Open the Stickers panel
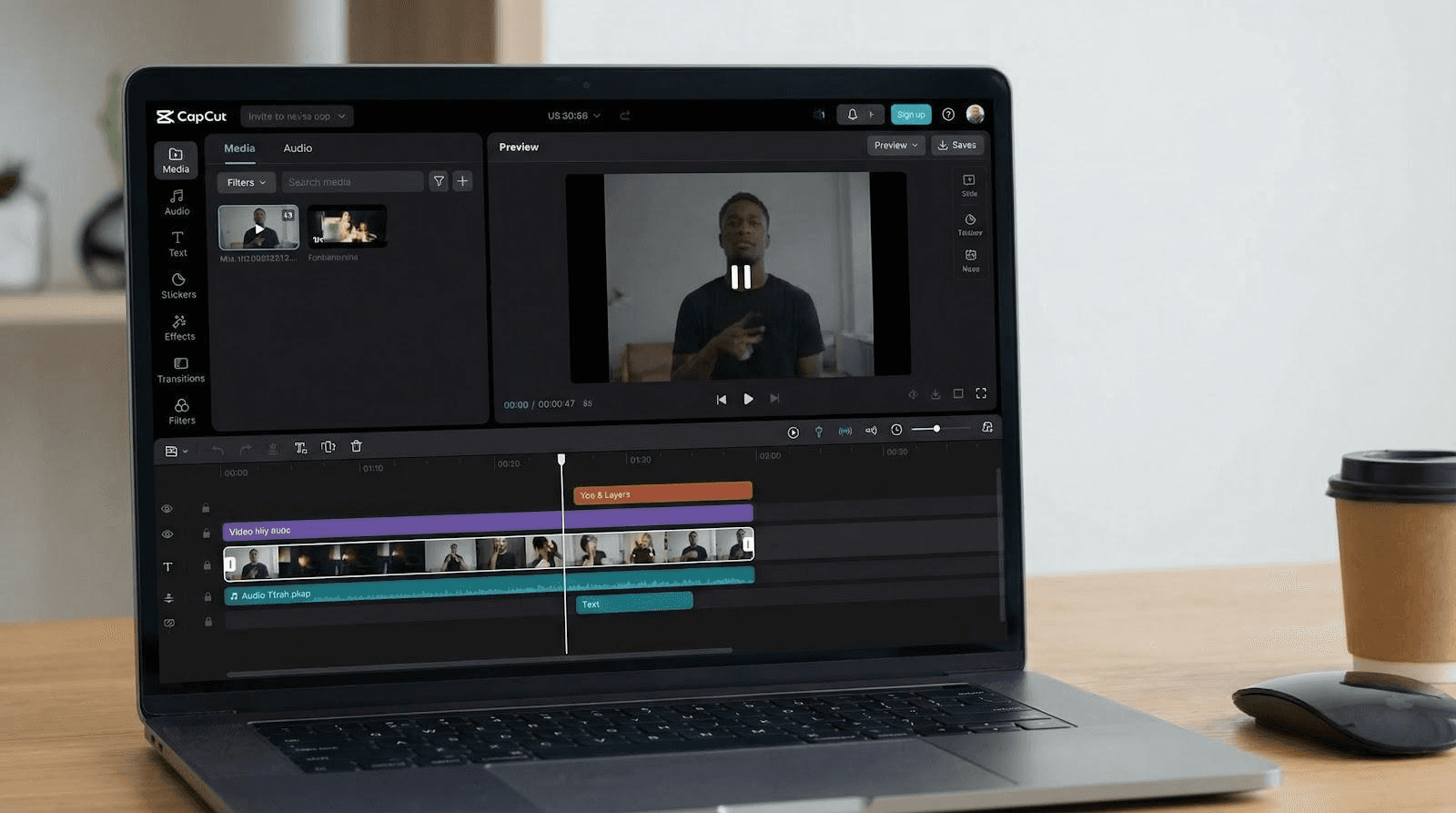Viewport: 1456px width, 813px height. click(x=178, y=286)
